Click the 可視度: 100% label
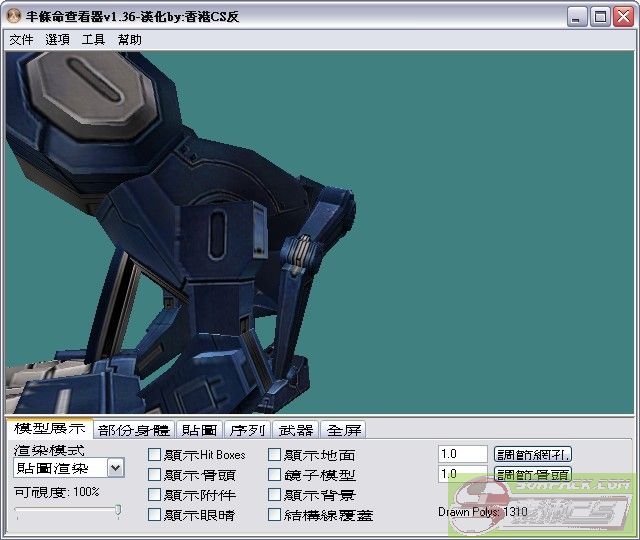This screenshot has height=540, width=640. 57,492
